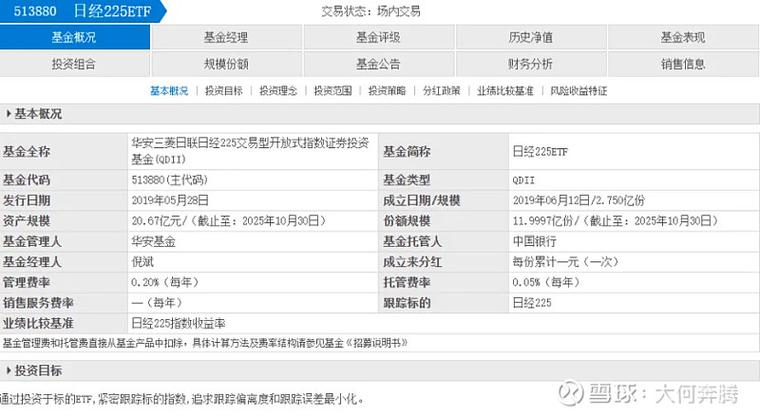Jump to 风险收益特征 anchor link
This screenshot has height=417, width=760.
point(579,91)
